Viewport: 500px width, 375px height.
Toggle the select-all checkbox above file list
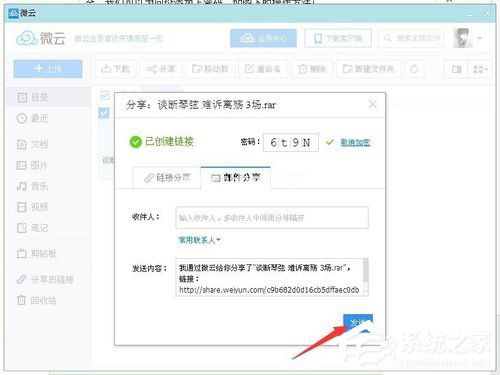click(x=105, y=95)
